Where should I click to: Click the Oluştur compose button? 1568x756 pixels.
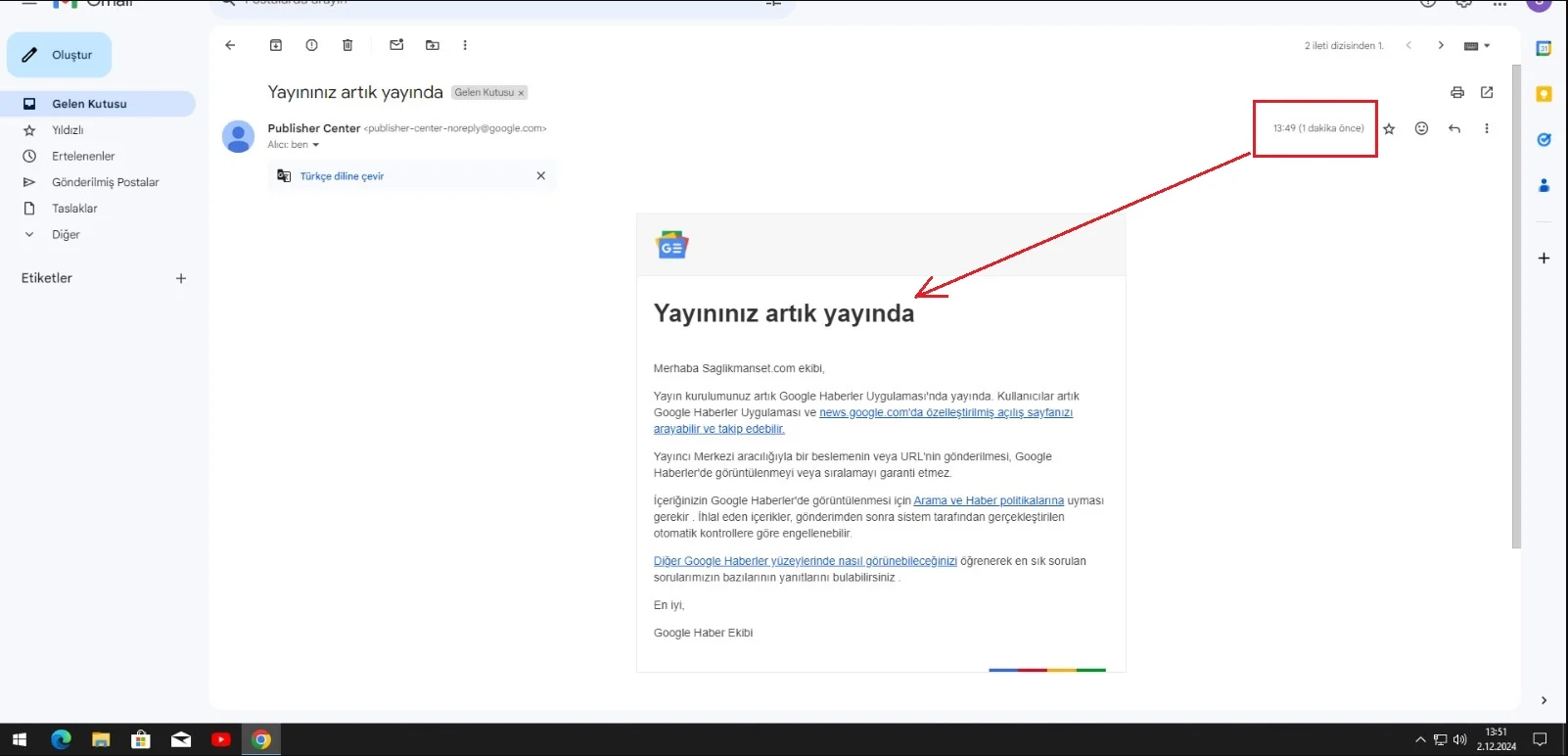[59, 55]
